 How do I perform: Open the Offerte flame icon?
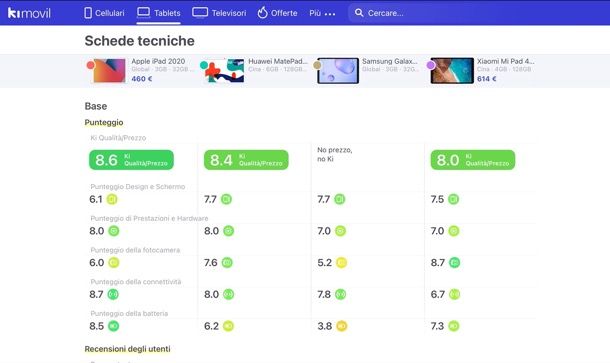[263, 12]
